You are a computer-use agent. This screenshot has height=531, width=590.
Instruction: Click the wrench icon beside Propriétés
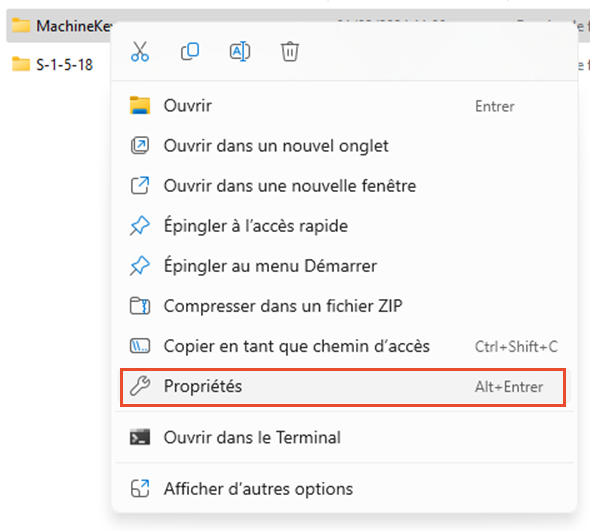pos(140,386)
